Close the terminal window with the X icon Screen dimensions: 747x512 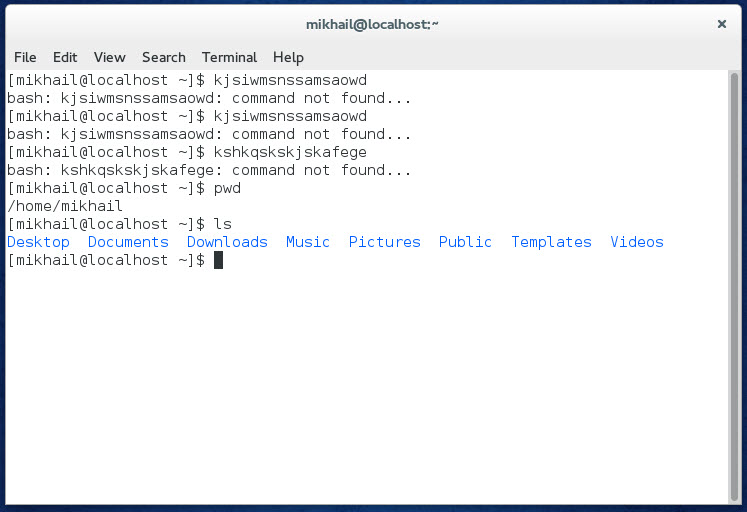pyautogui.click(x=722, y=24)
